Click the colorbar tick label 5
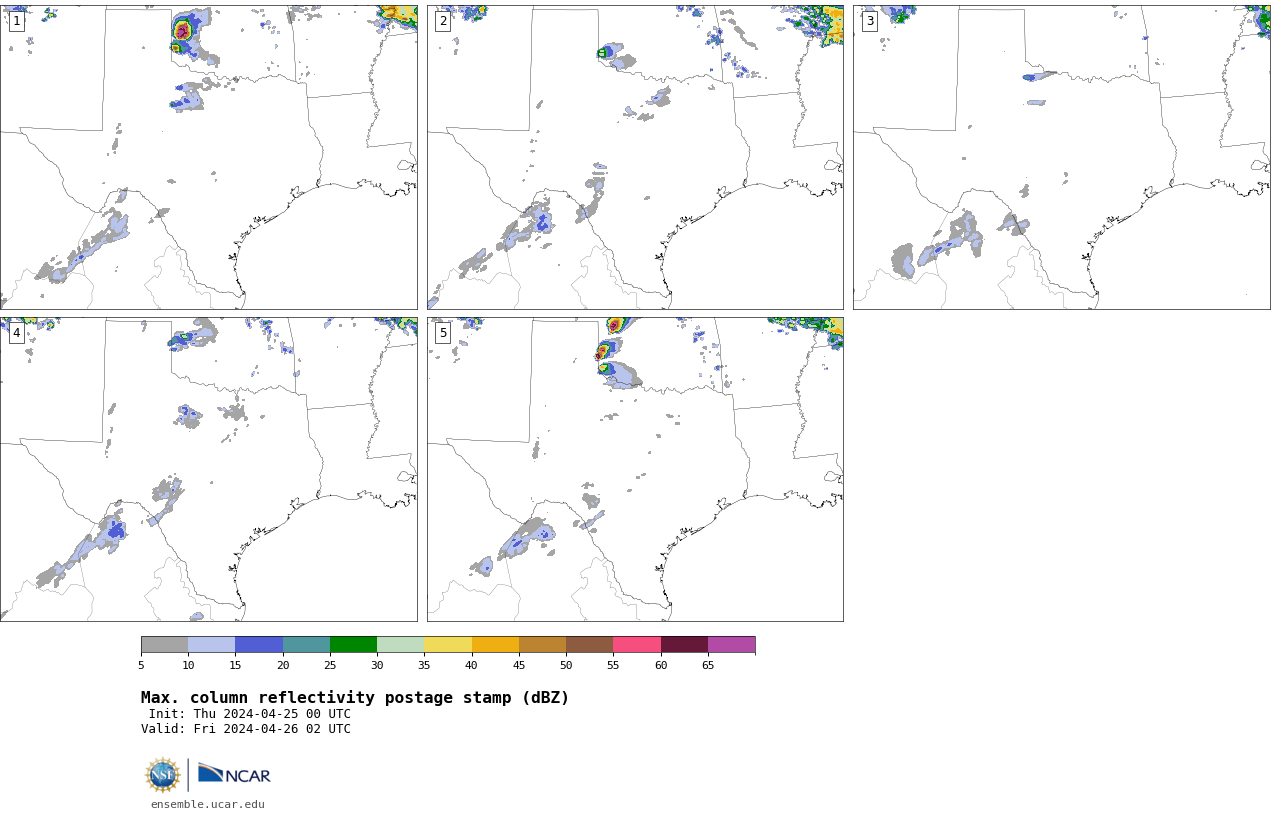This screenshot has width=1280, height=815. (x=141, y=665)
